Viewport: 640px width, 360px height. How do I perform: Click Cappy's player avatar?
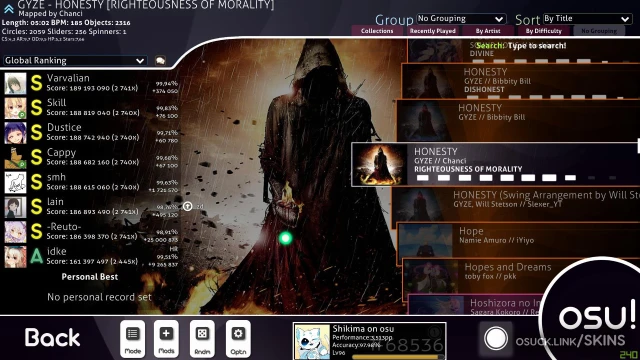tap(16, 158)
